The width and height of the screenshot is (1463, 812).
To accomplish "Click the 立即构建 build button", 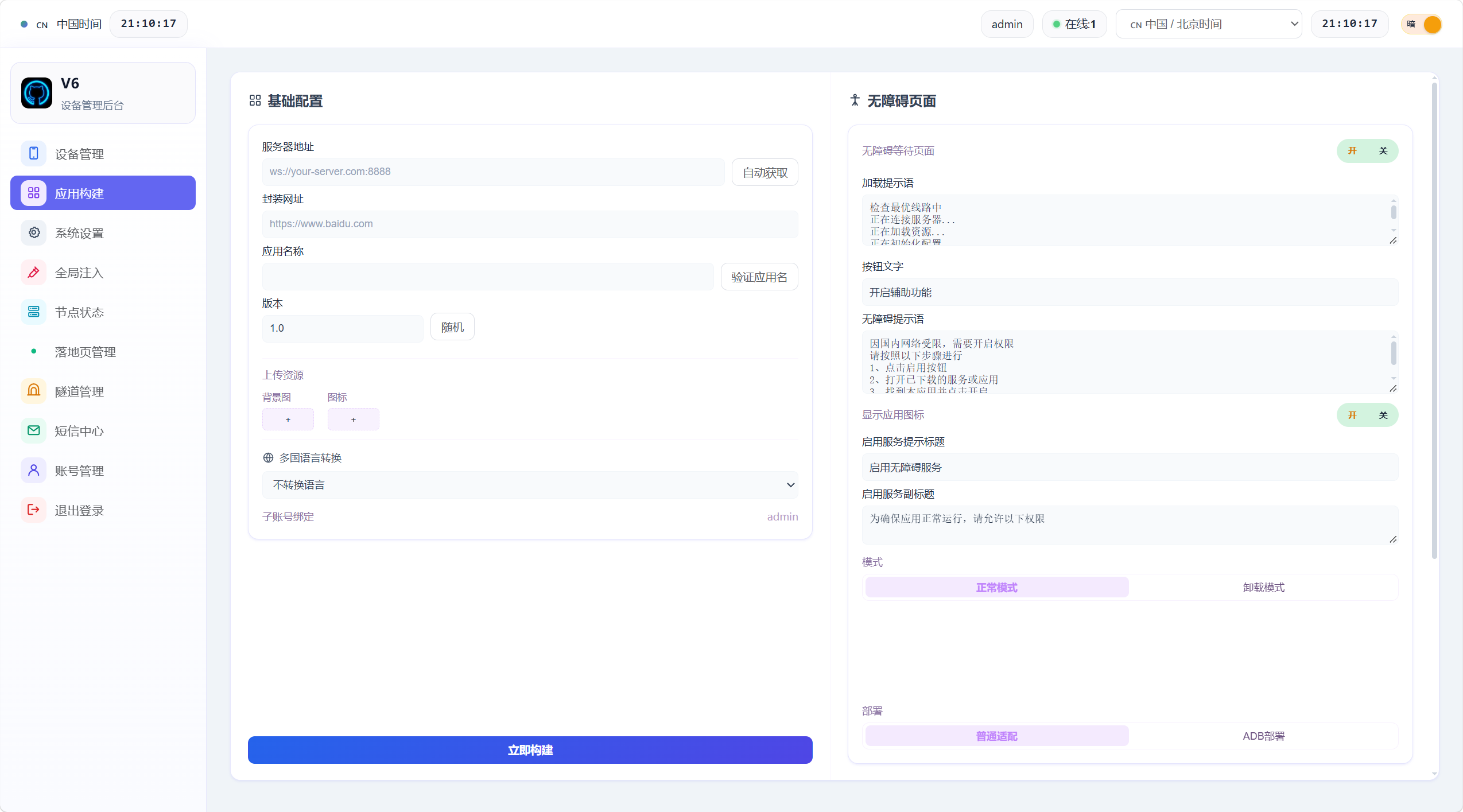I will 530,750.
